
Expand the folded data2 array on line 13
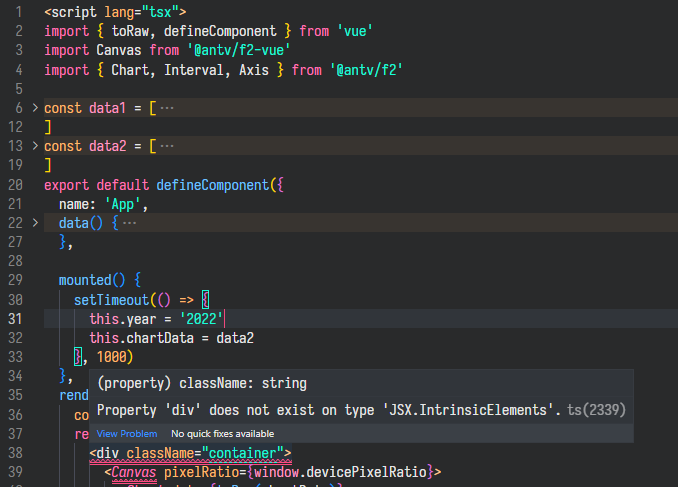pos(35,146)
